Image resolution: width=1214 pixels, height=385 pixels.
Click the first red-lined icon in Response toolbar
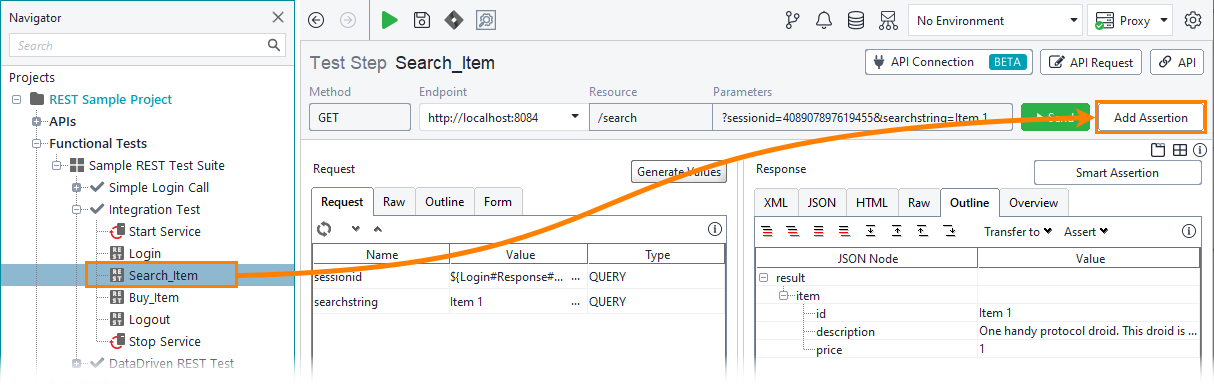(768, 231)
